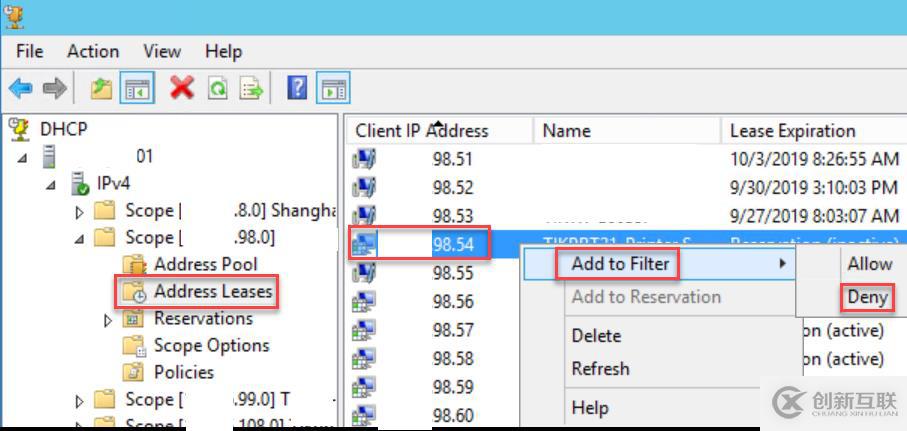Viewport: 907px width, 431px height.
Task: Click the DHCP root node icon
Action: click(x=20, y=130)
